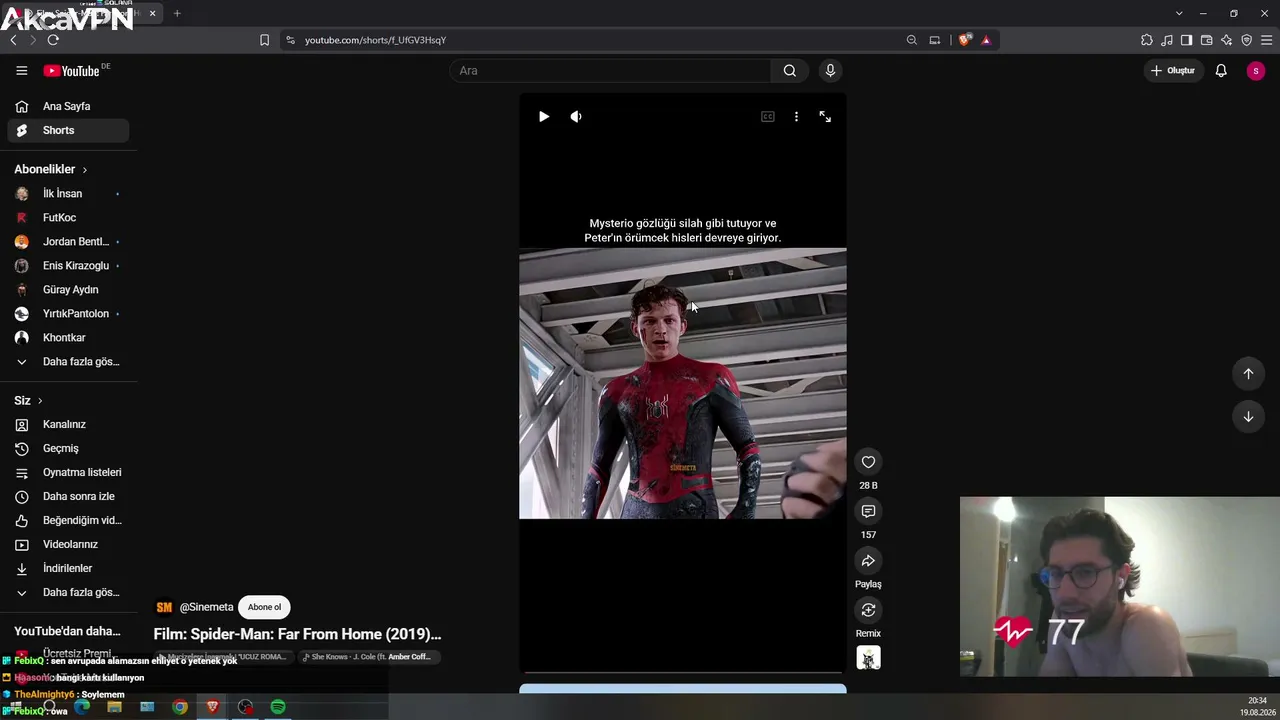
Task: Open the Oluştur create menu
Action: click(1173, 71)
